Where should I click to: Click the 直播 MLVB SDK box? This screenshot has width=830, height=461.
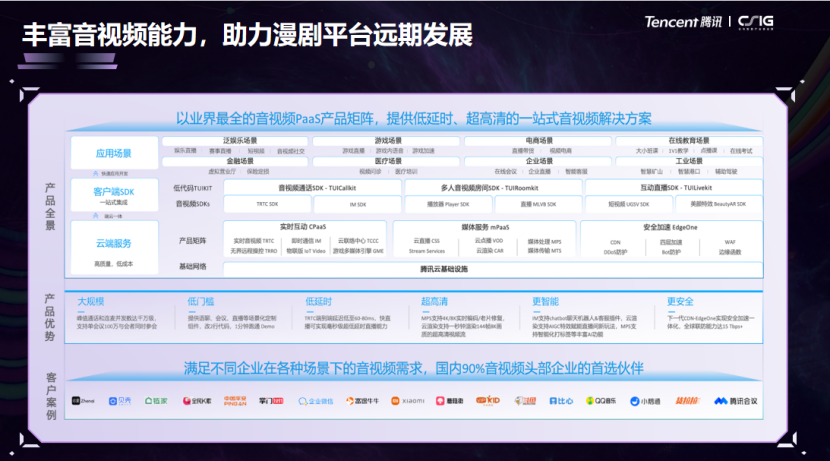pos(538,204)
